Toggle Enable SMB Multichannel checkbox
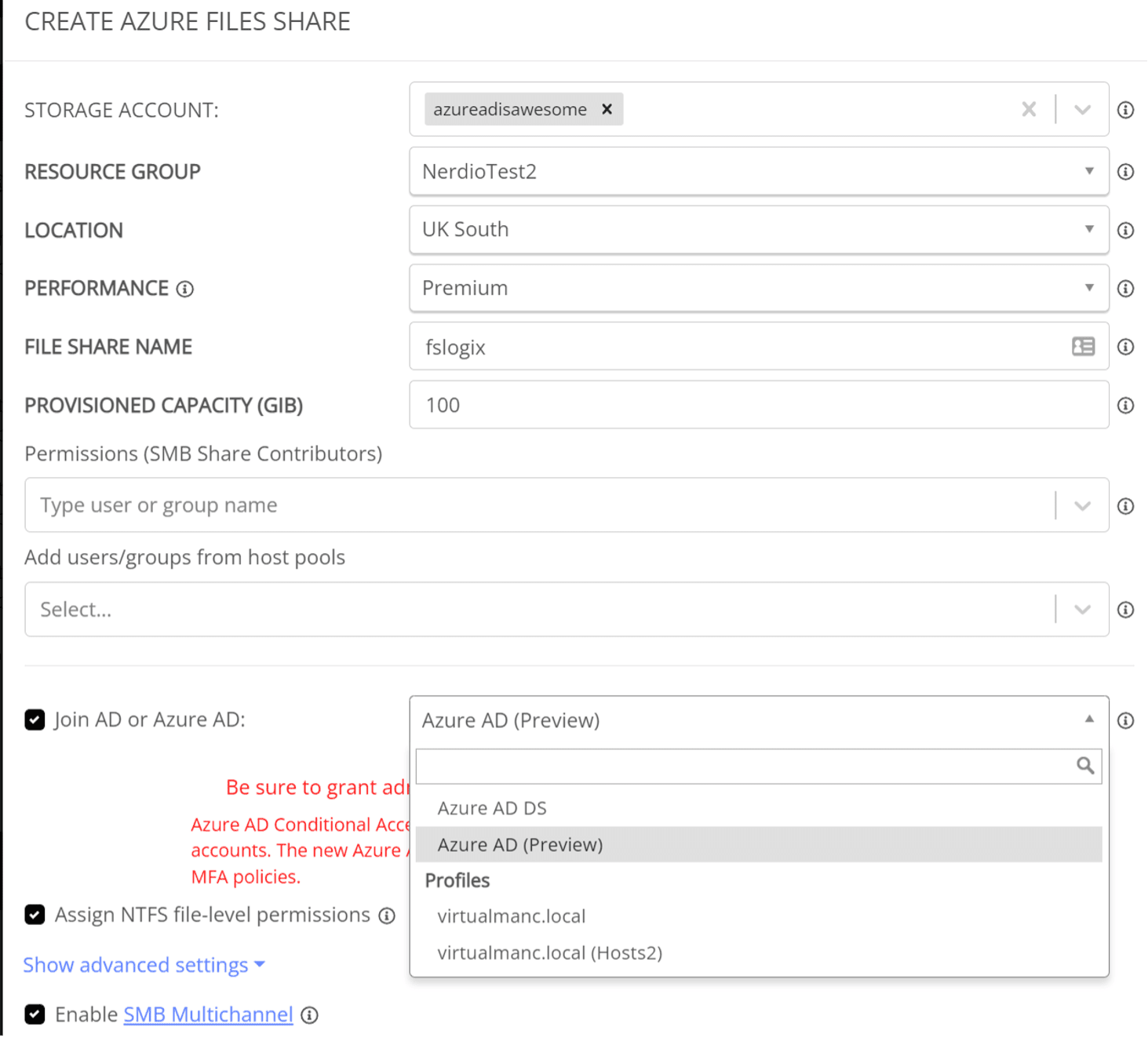The image size is (1148, 1038). 35,1014
